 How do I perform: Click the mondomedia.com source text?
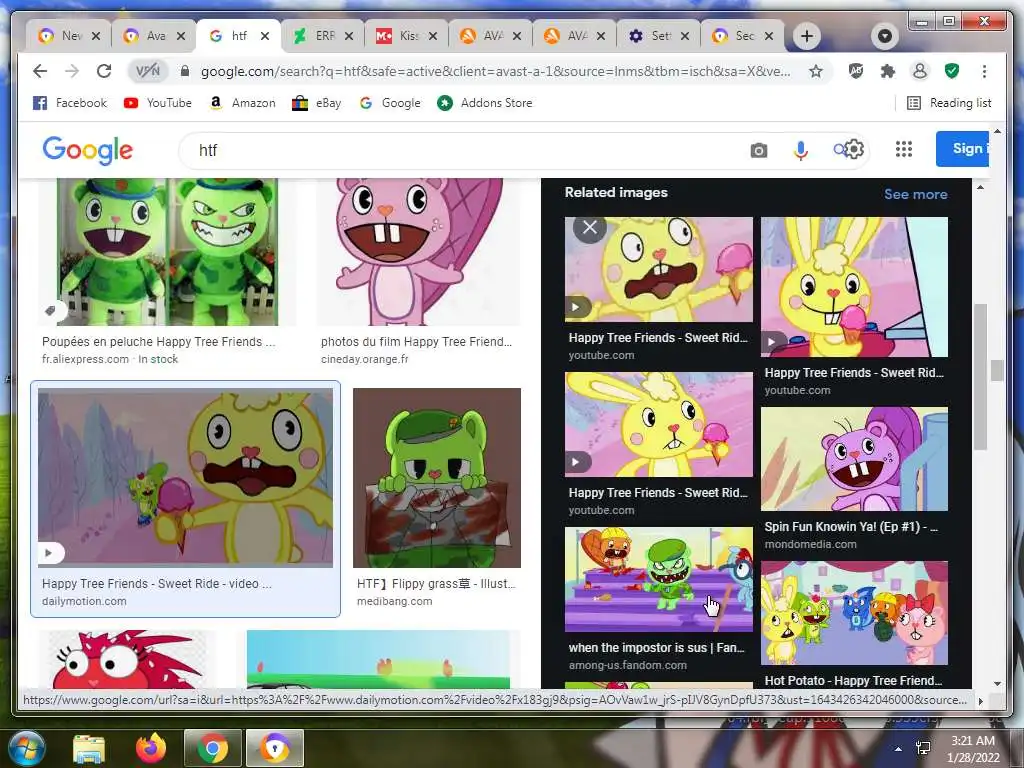[810, 544]
